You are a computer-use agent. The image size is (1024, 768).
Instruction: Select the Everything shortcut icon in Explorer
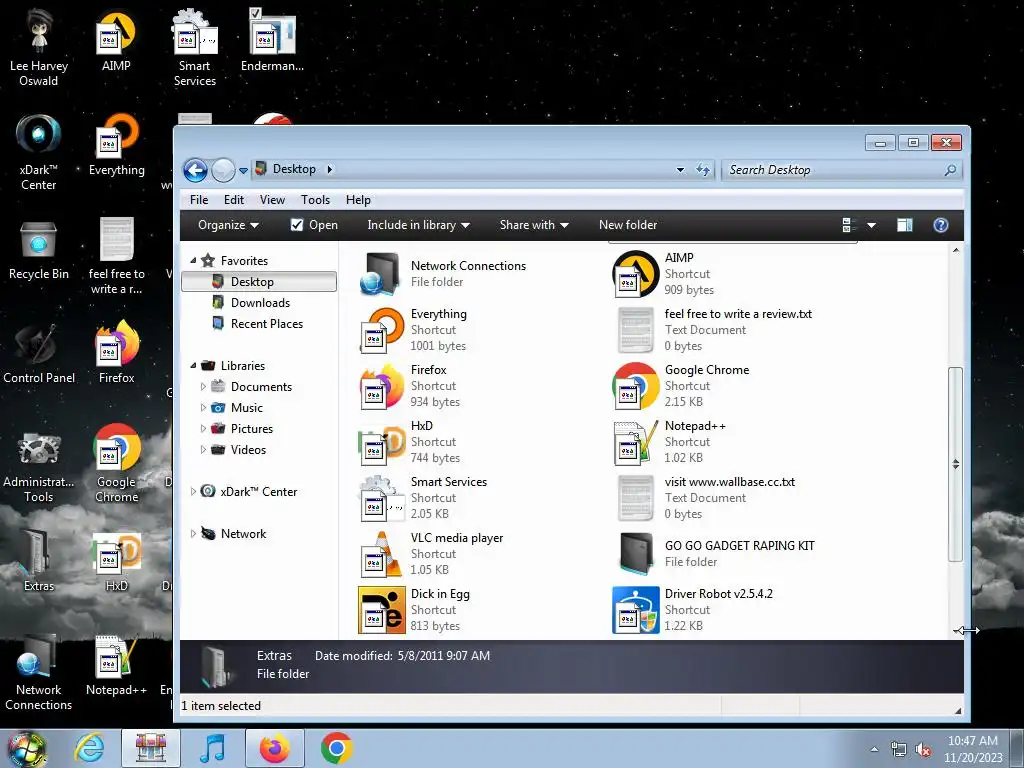(381, 330)
